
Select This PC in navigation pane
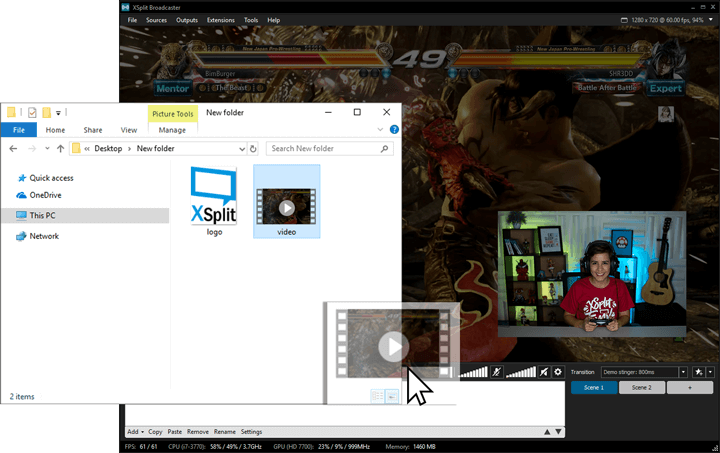[x=85, y=215]
